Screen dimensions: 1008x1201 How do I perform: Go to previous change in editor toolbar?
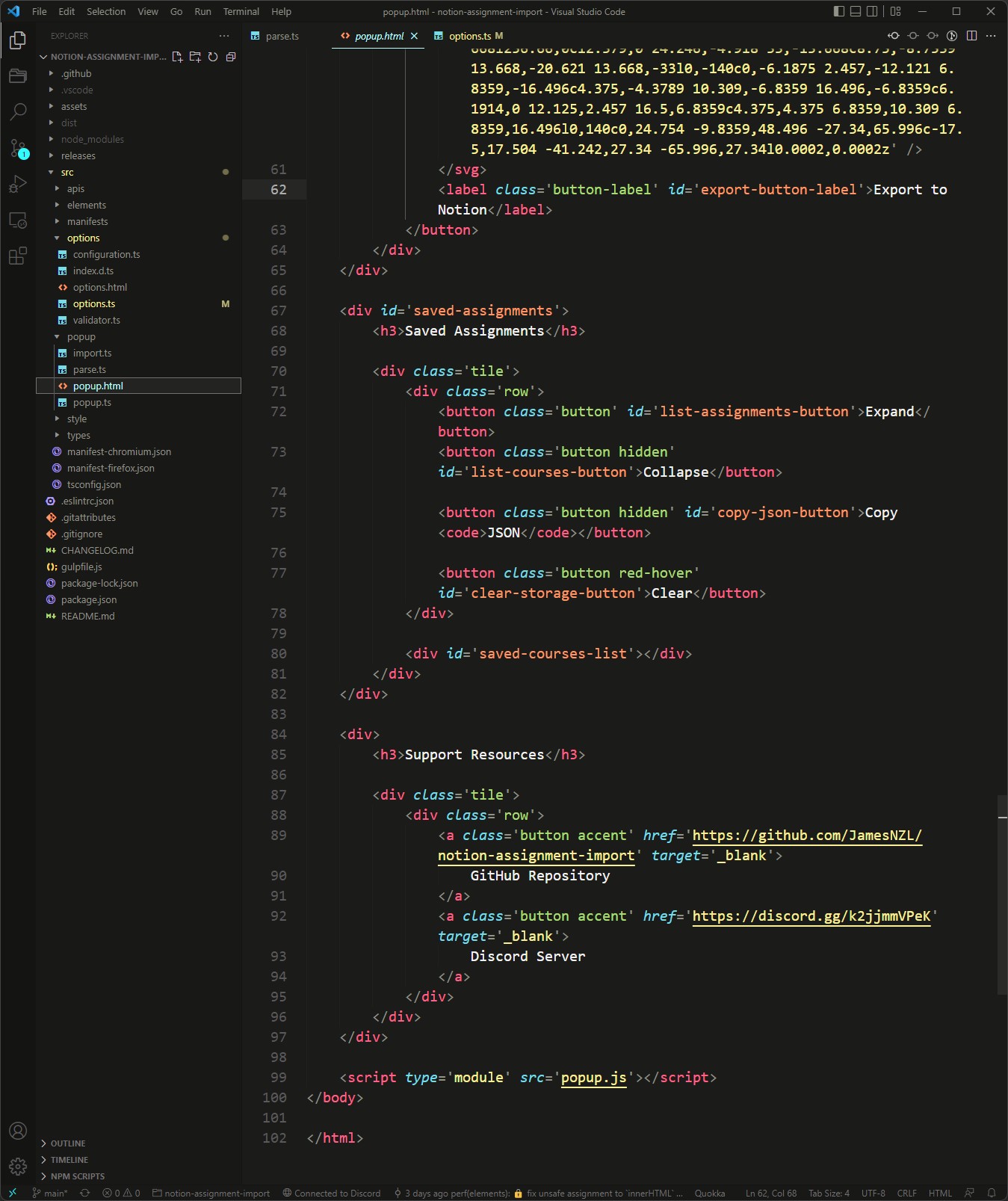click(x=893, y=36)
